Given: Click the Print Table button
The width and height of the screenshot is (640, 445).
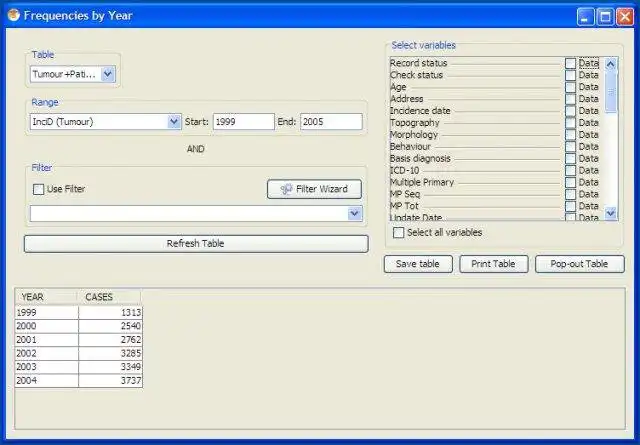Looking at the screenshot, I should [493, 264].
